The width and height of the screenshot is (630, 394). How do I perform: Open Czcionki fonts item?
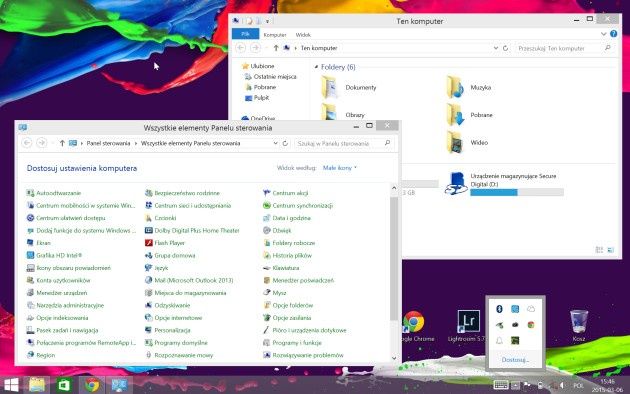[x=161, y=218]
